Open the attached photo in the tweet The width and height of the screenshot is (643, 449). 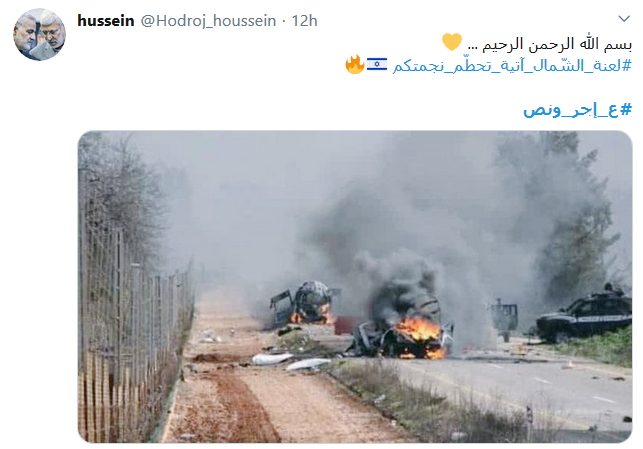click(355, 286)
